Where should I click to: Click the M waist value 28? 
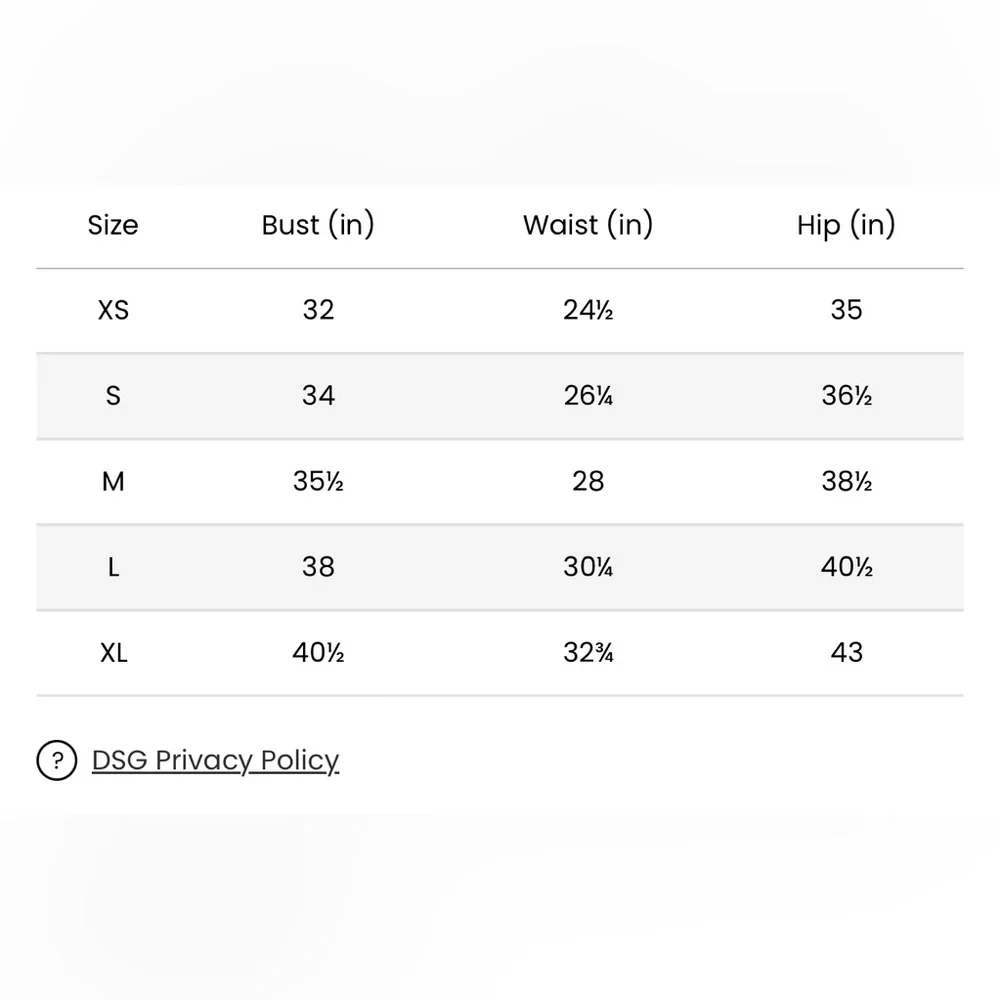click(588, 482)
